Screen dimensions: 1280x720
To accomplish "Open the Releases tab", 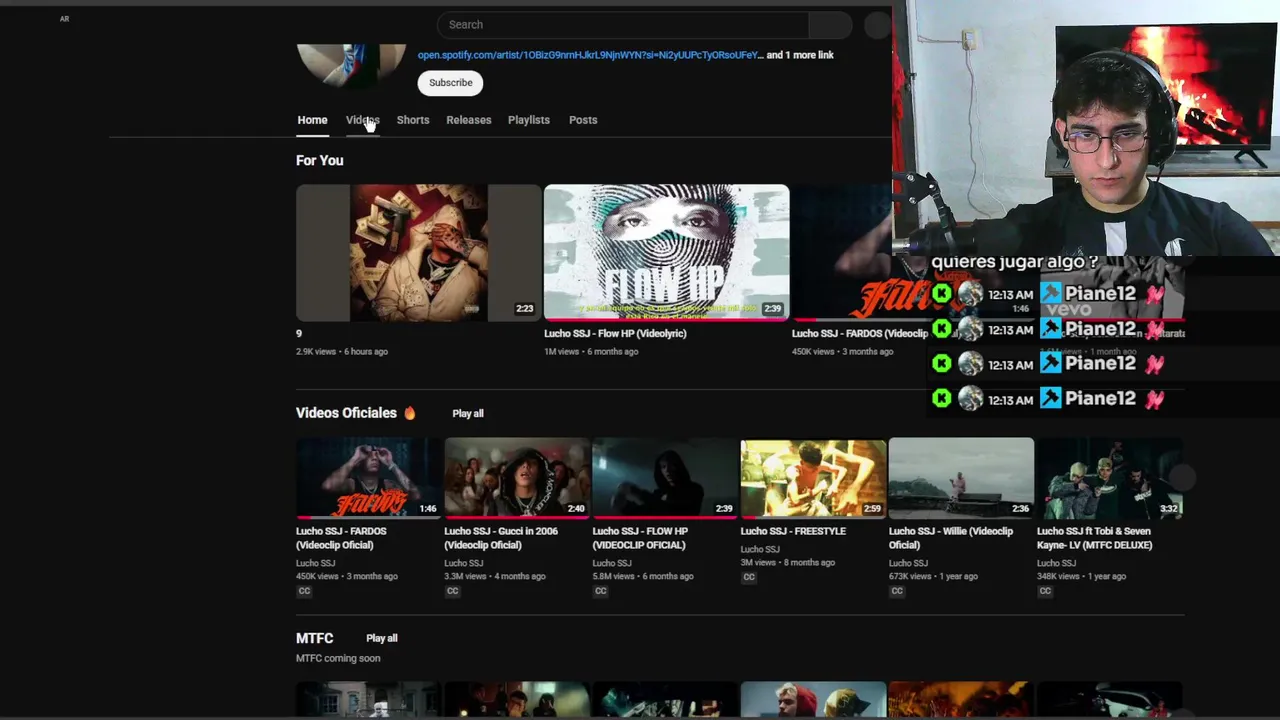I will coord(469,120).
